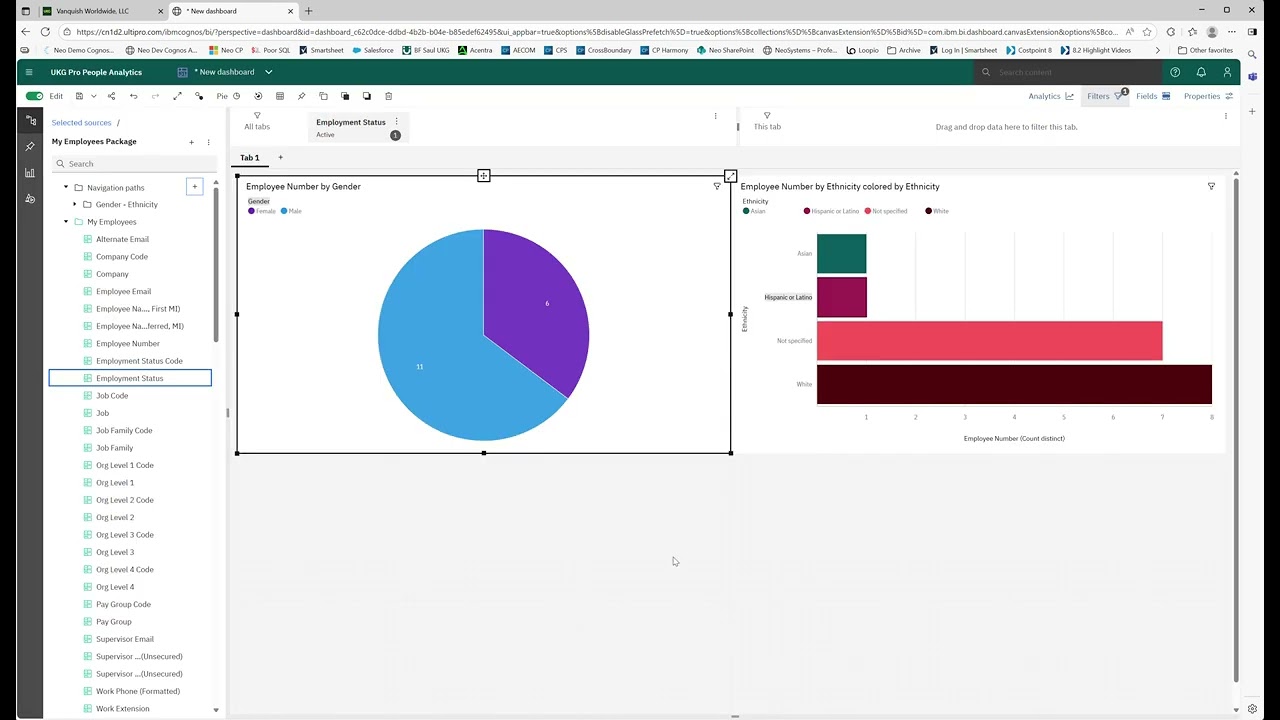1280x720 pixels.
Task: Toggle the Filters panel
Action: (1105, 96)
